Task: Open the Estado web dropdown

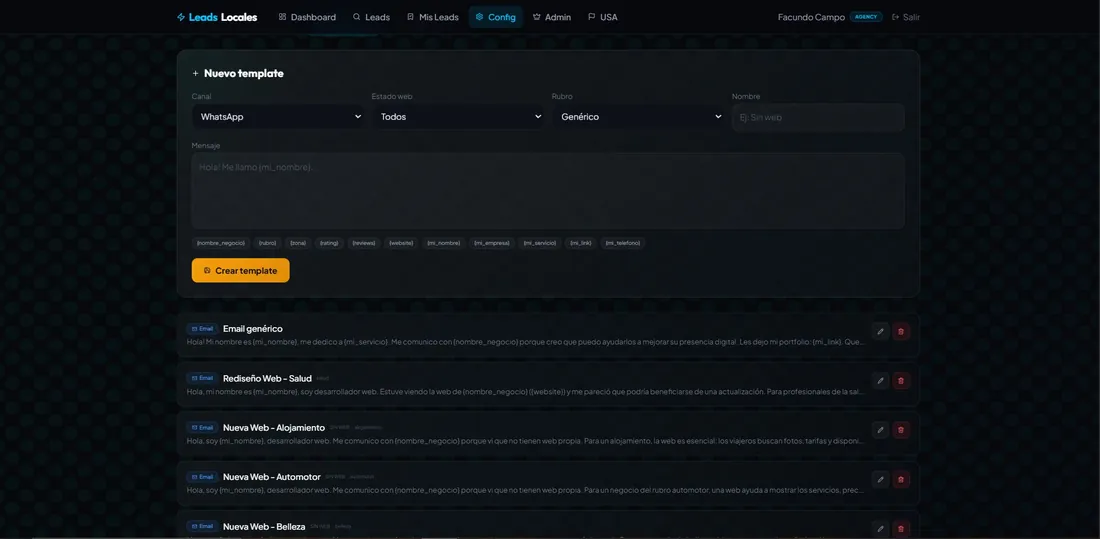Action: 458,117
